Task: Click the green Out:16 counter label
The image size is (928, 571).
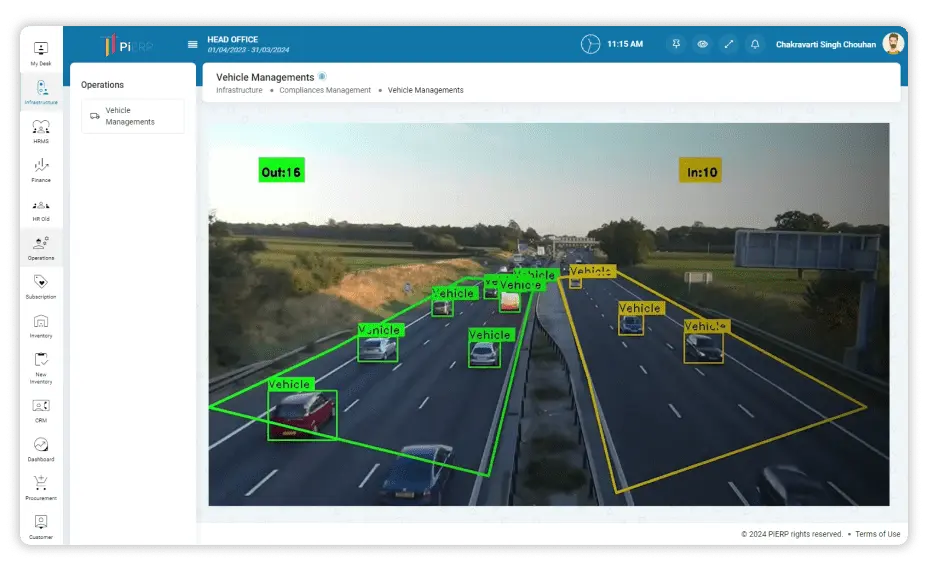Action: click(x=281, y=172)
